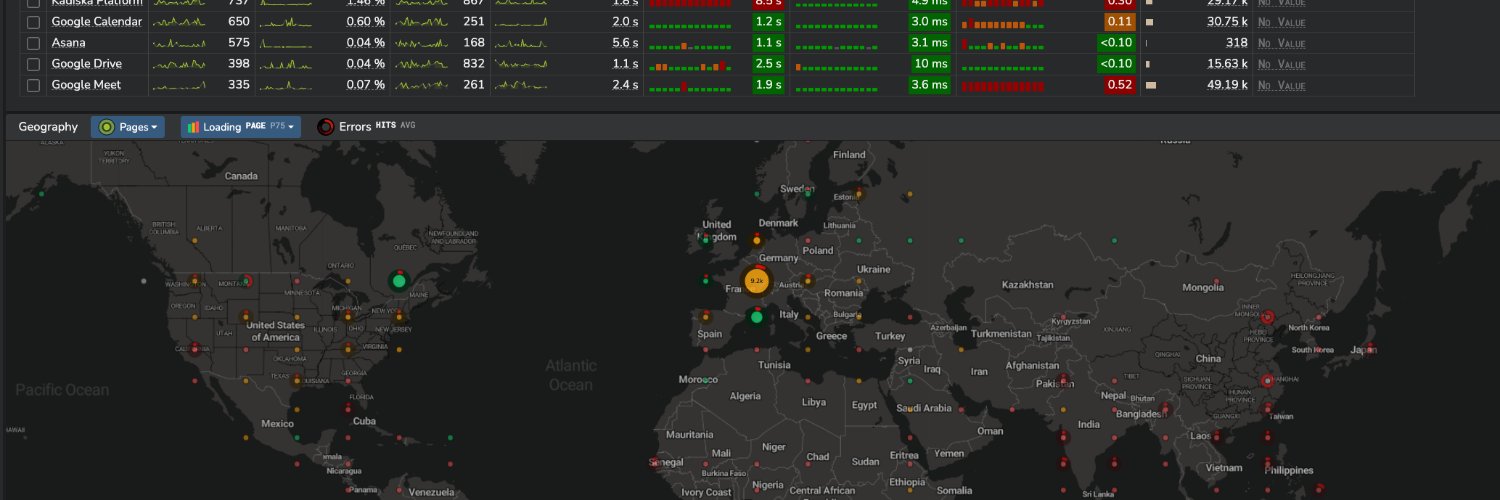
Task: Click the red marker near Shanghai
Action: click(1267, 380)
